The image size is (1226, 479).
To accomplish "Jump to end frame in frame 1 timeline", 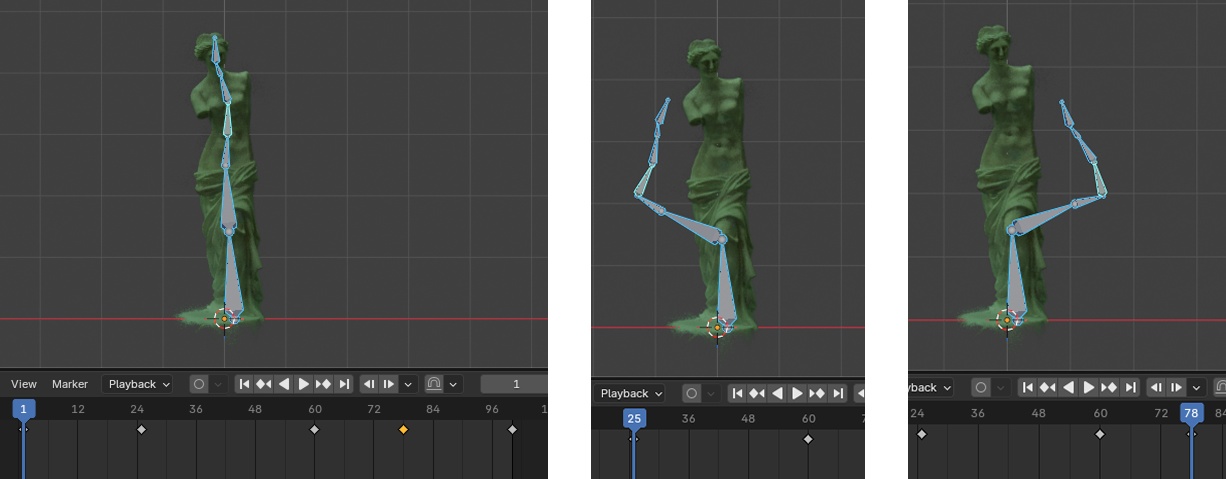I will [x=344, y=384].
